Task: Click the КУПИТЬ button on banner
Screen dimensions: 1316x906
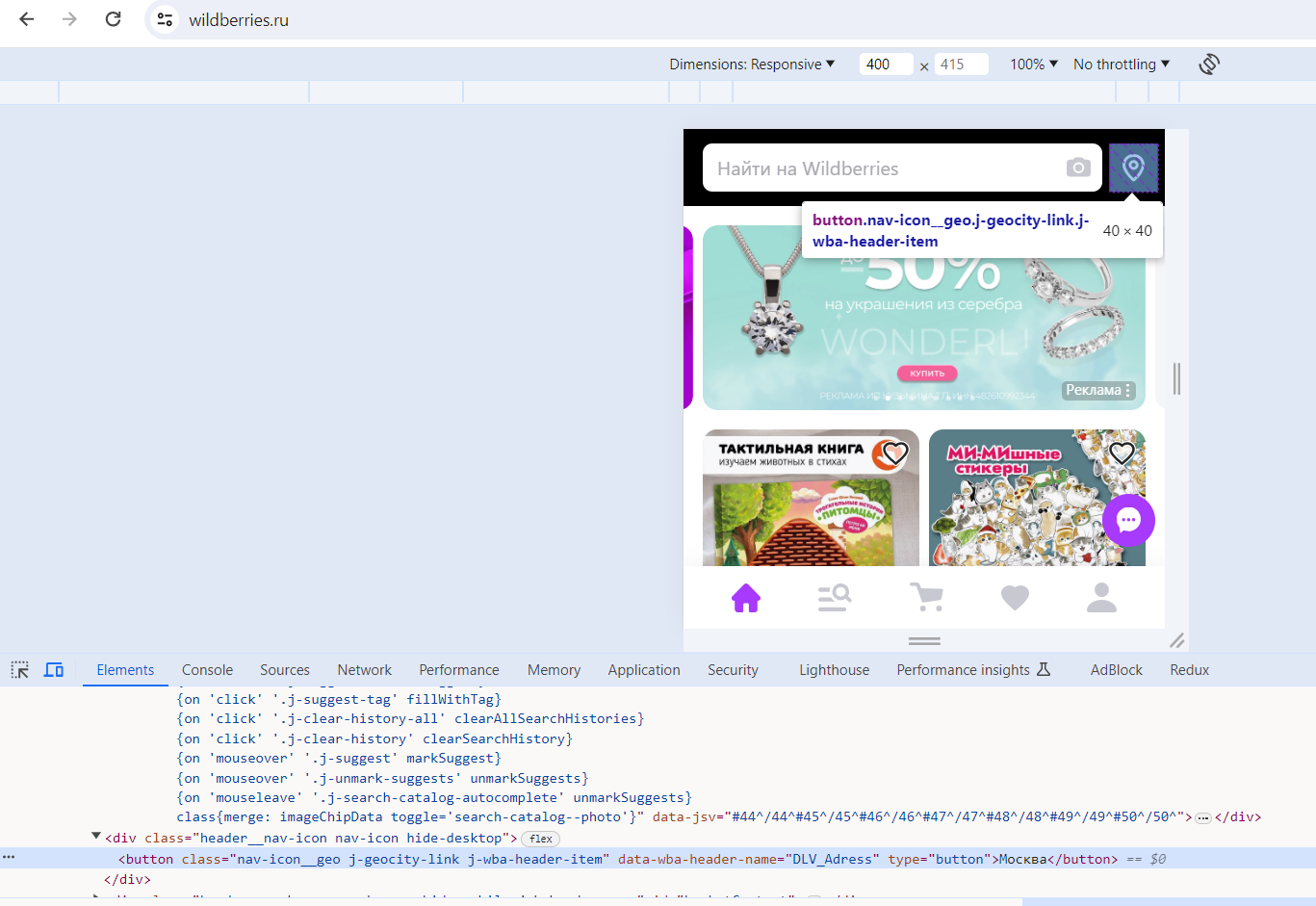Action: 927,373
